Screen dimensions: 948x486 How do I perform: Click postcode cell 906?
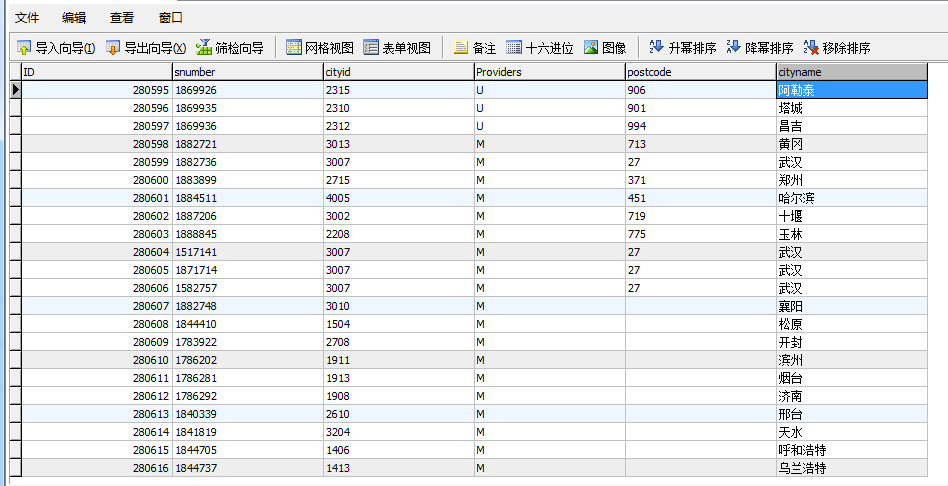pyautogui.click(x=701, y=90)
